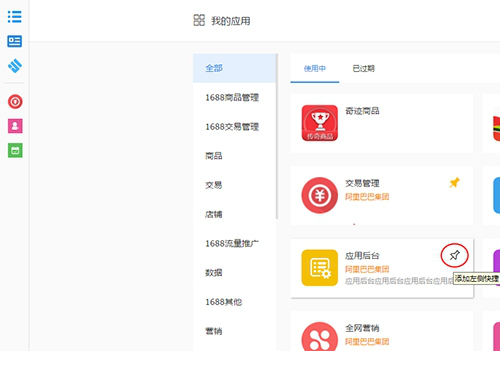Open the 全网营销 red dots app icon
This screenshot has height=365, width=500.
click(x=320, y=337)
